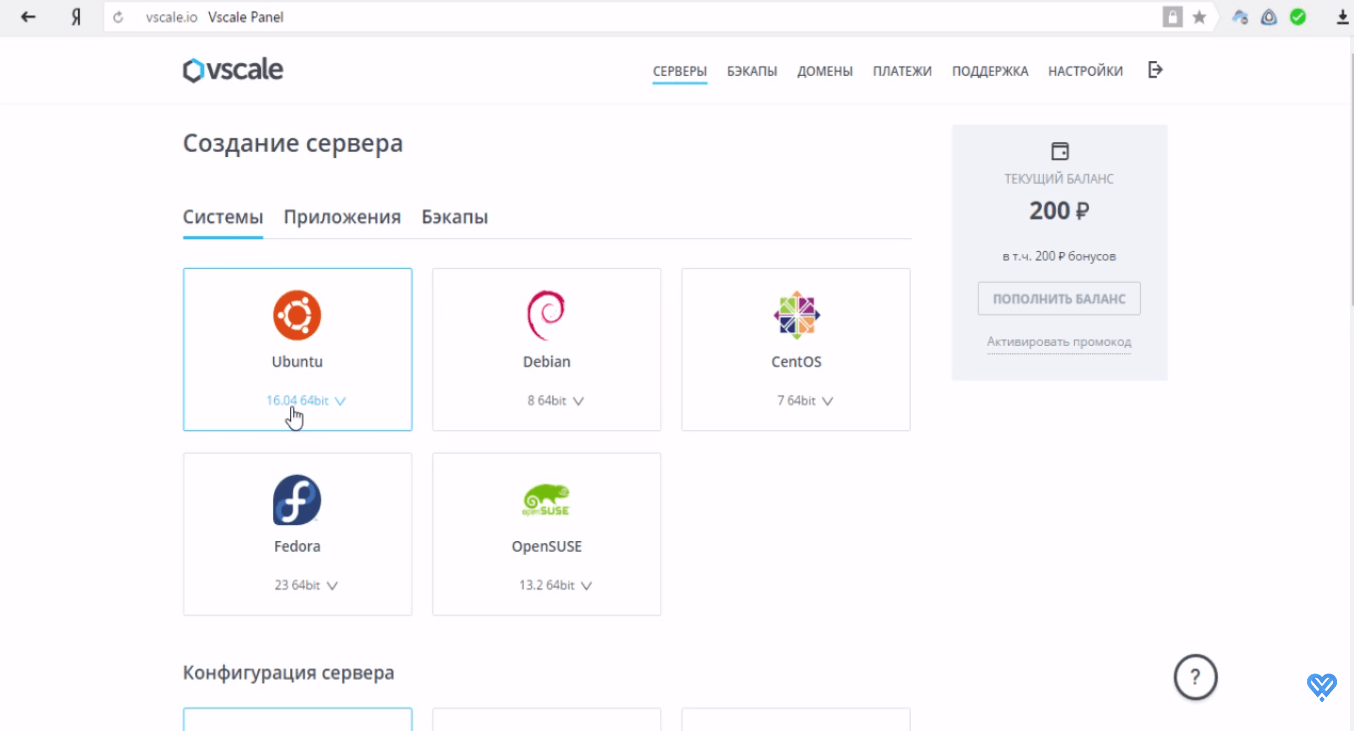Select the OpenSUSE chameleon logo
1354x731 pixels.
(546, 500)
